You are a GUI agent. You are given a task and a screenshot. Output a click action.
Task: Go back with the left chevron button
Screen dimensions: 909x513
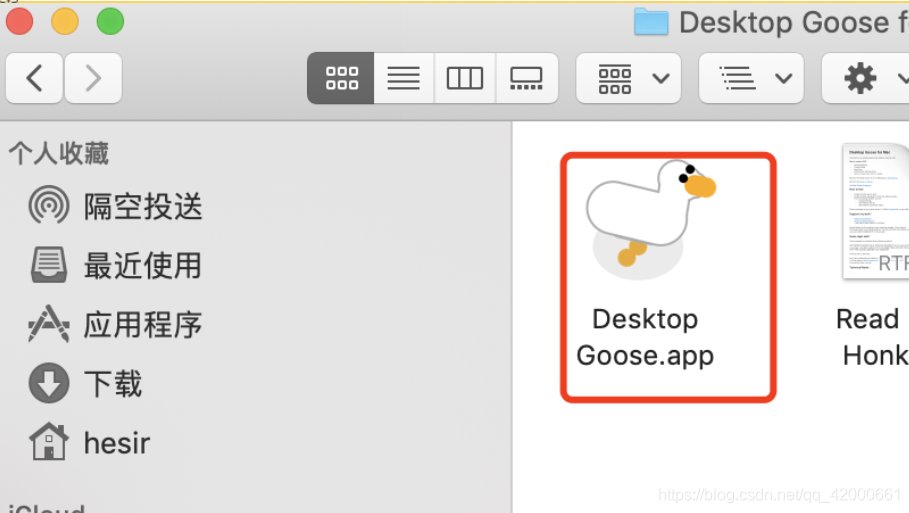[x=34, y=78]
